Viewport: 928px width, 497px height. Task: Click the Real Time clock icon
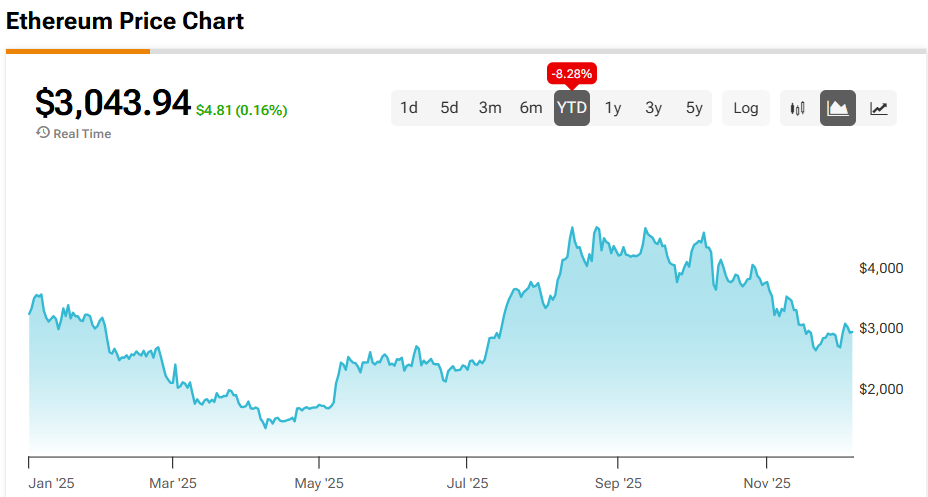[x=43, y=133]
